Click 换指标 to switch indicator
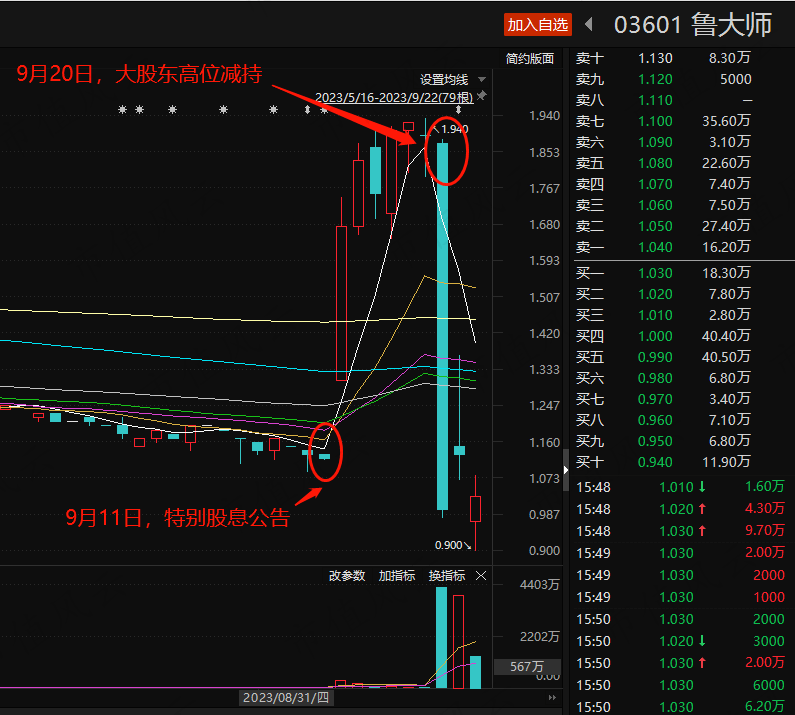Viewport: 795px width, 715px height. click(x=447, y=576)
